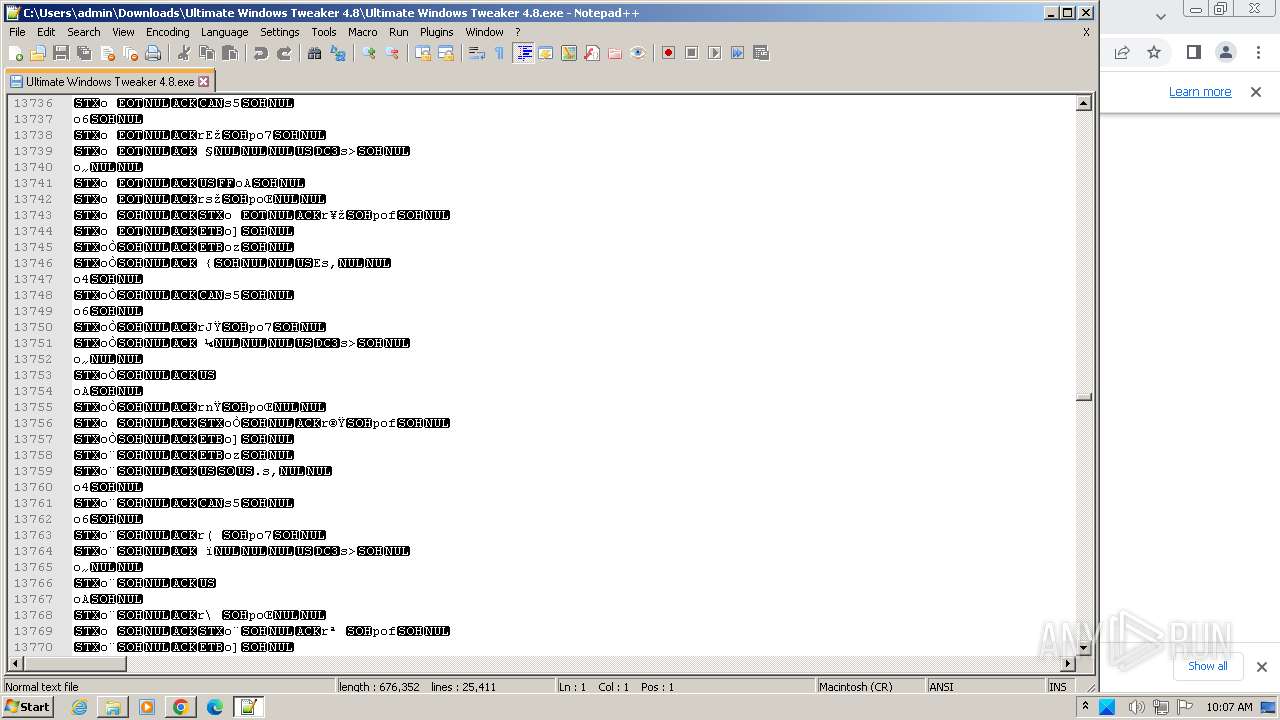Image resolution: width=1280 pixels, height=720 pixels.
Task: Create a new document with the New icon
Action: (x=16, y=53)
